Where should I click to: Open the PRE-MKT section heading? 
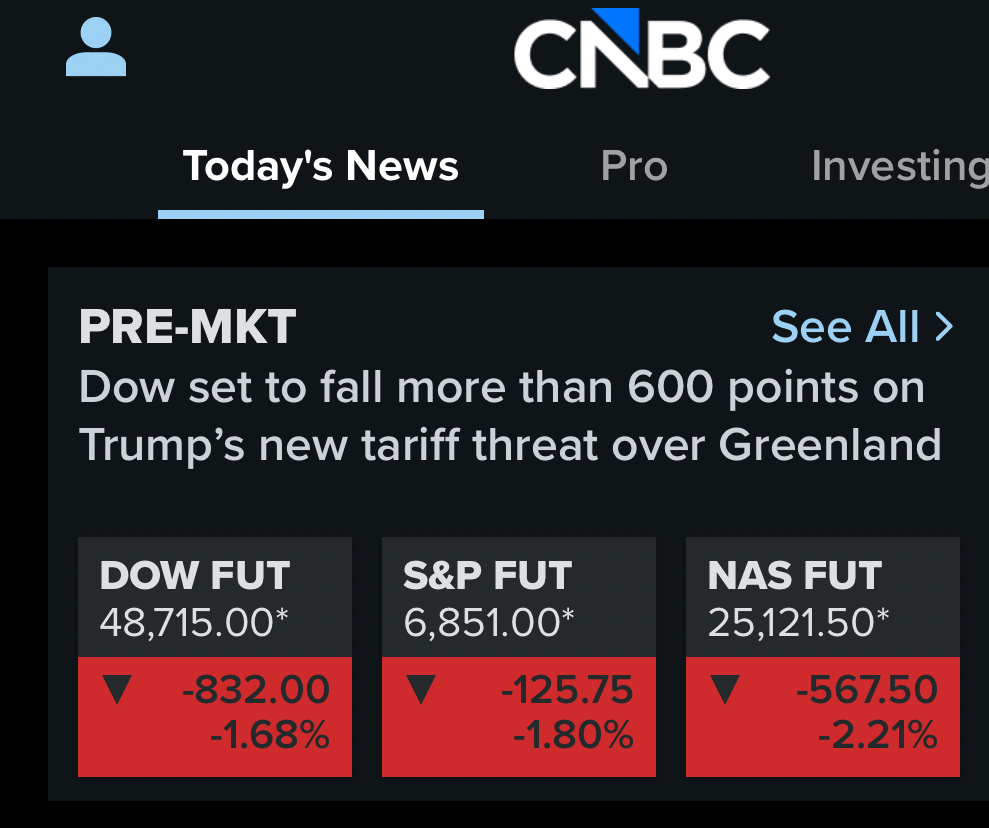click(x=187, y=327)
